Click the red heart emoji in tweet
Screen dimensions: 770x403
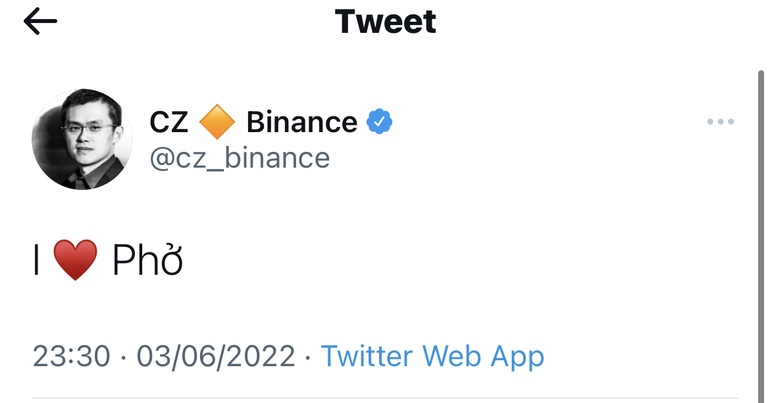coord(75,260)
